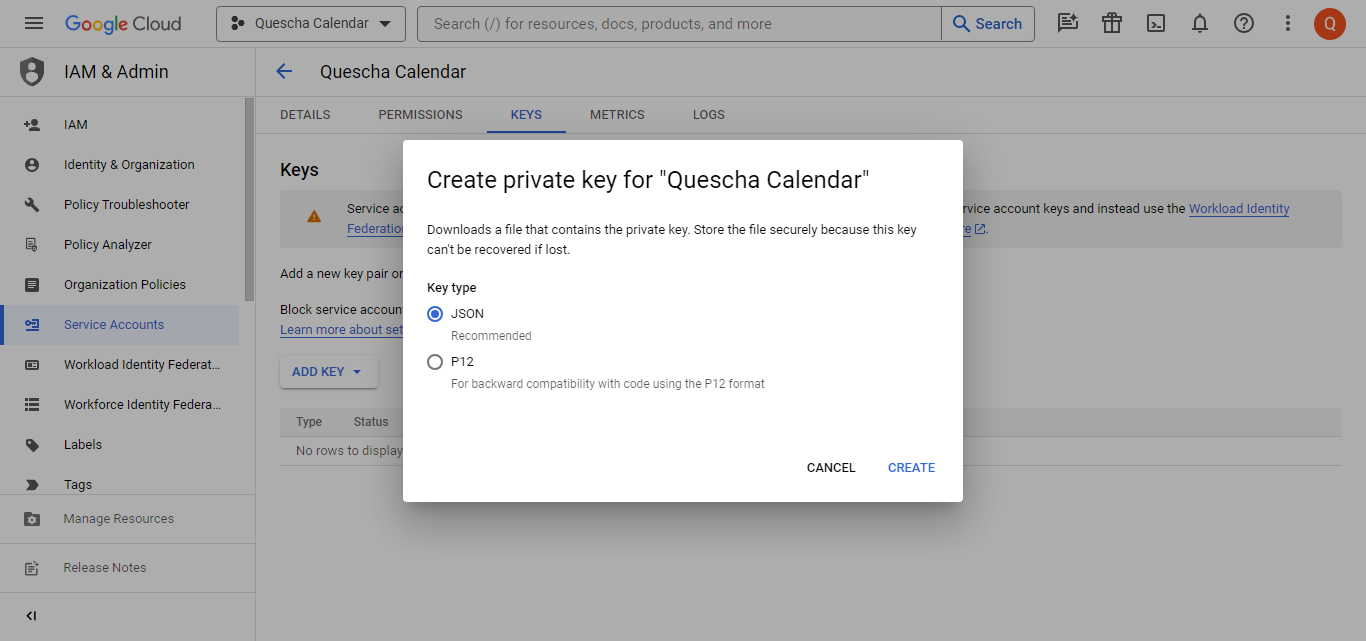This screenshot has height=641, width=1366.
Task: Activate Cloud Shell terminal icon
Action: [1156, 23]
